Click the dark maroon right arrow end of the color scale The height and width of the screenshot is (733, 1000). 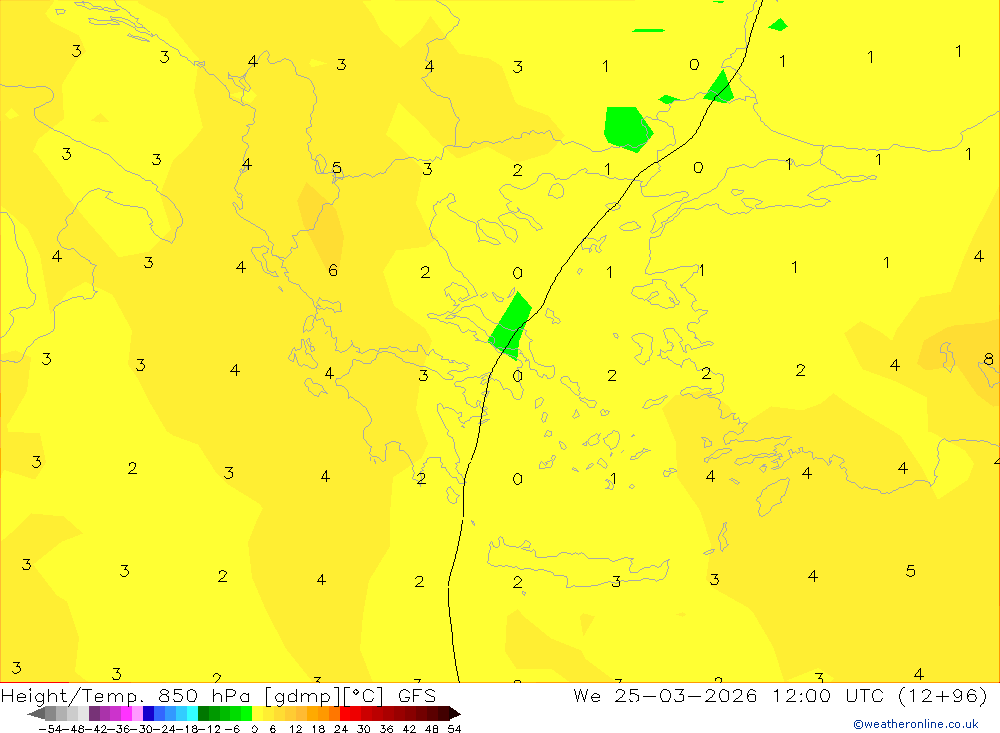coord(454,713)
